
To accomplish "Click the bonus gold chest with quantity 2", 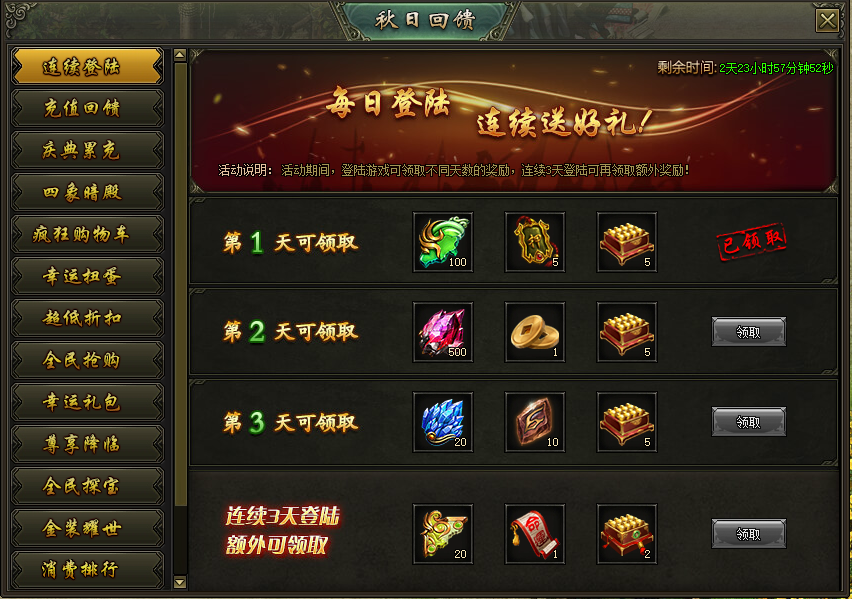I will (627, 534).
